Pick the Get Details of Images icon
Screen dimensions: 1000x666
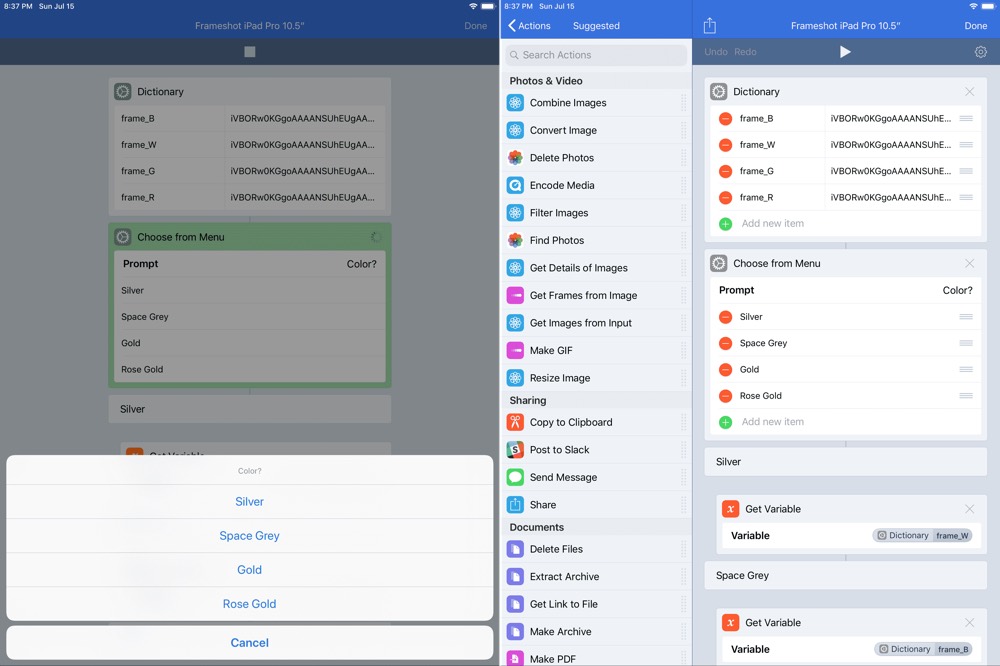click(515, 268)
